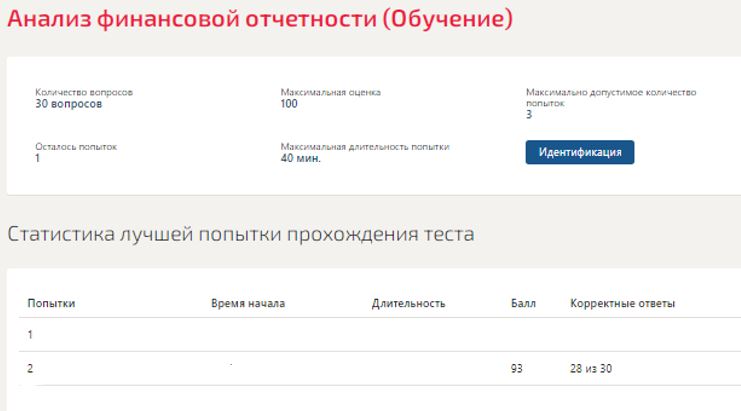Click the Корректные ответы column header
This screenshot has width=741, height=411.
tap(622, 303)
